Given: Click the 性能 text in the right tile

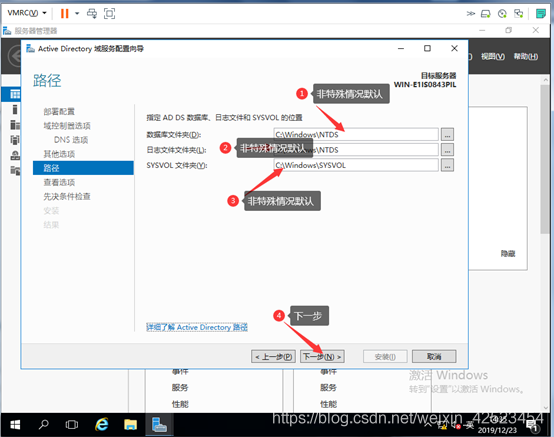Looking at the screenshot, I should pos(328,404).
